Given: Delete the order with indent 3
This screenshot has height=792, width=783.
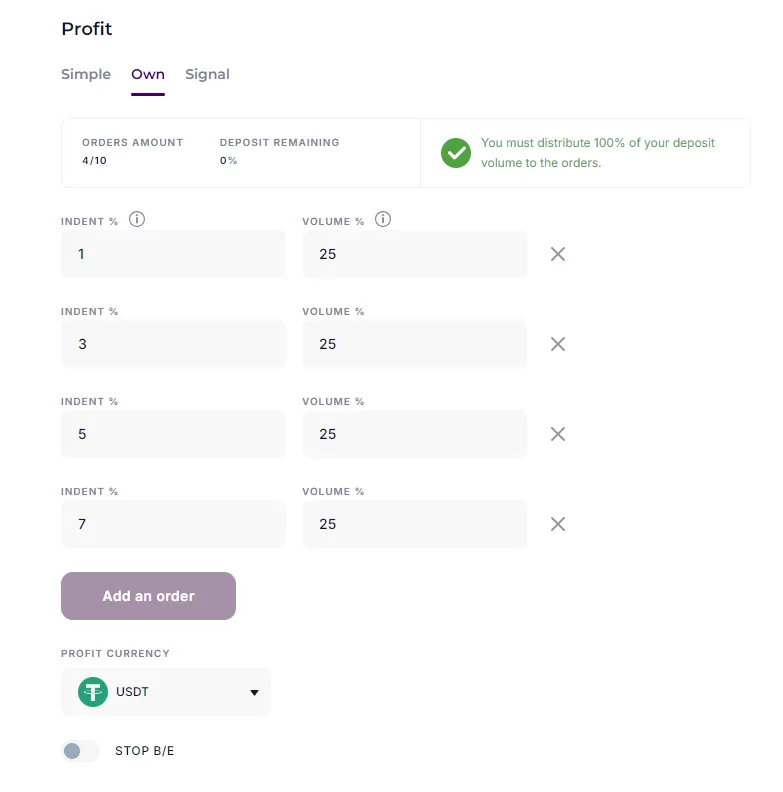Looking at the screenshot, I should pyautogui.click(x=558, y=344).
